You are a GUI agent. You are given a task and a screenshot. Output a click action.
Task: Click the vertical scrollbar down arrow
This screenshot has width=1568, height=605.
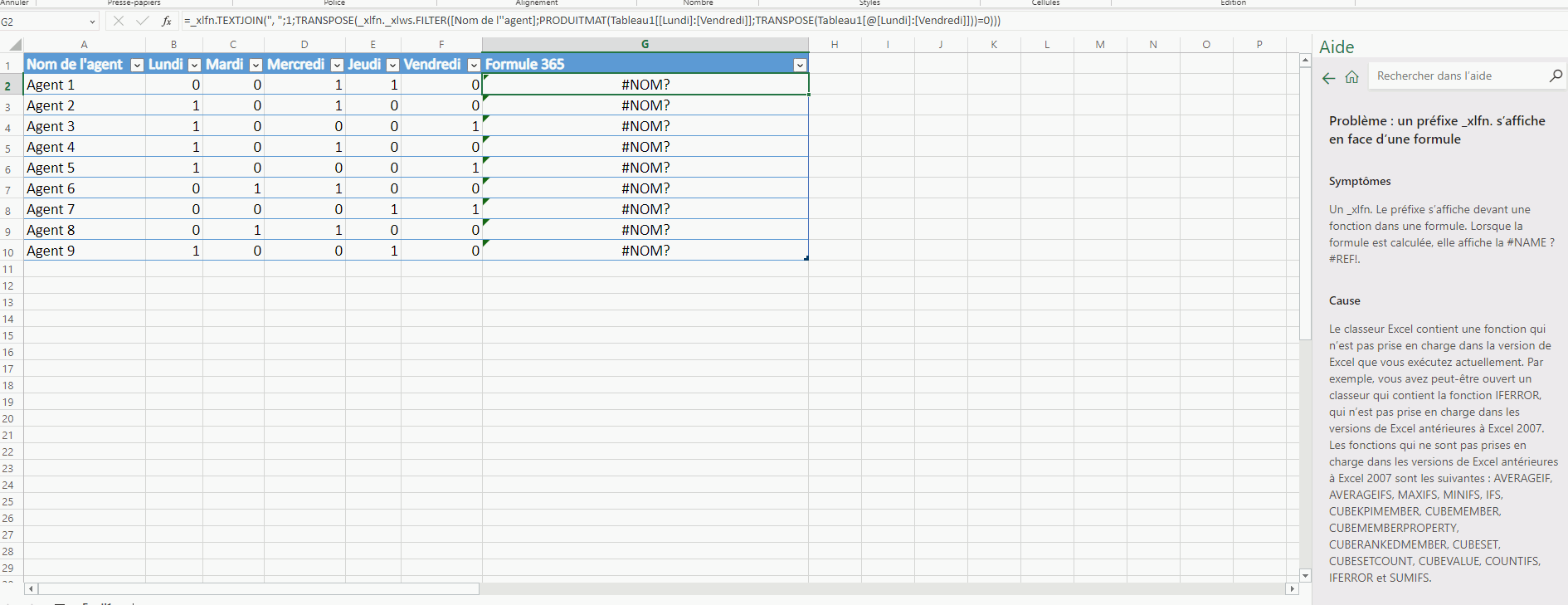click(x=1305, y=575)
